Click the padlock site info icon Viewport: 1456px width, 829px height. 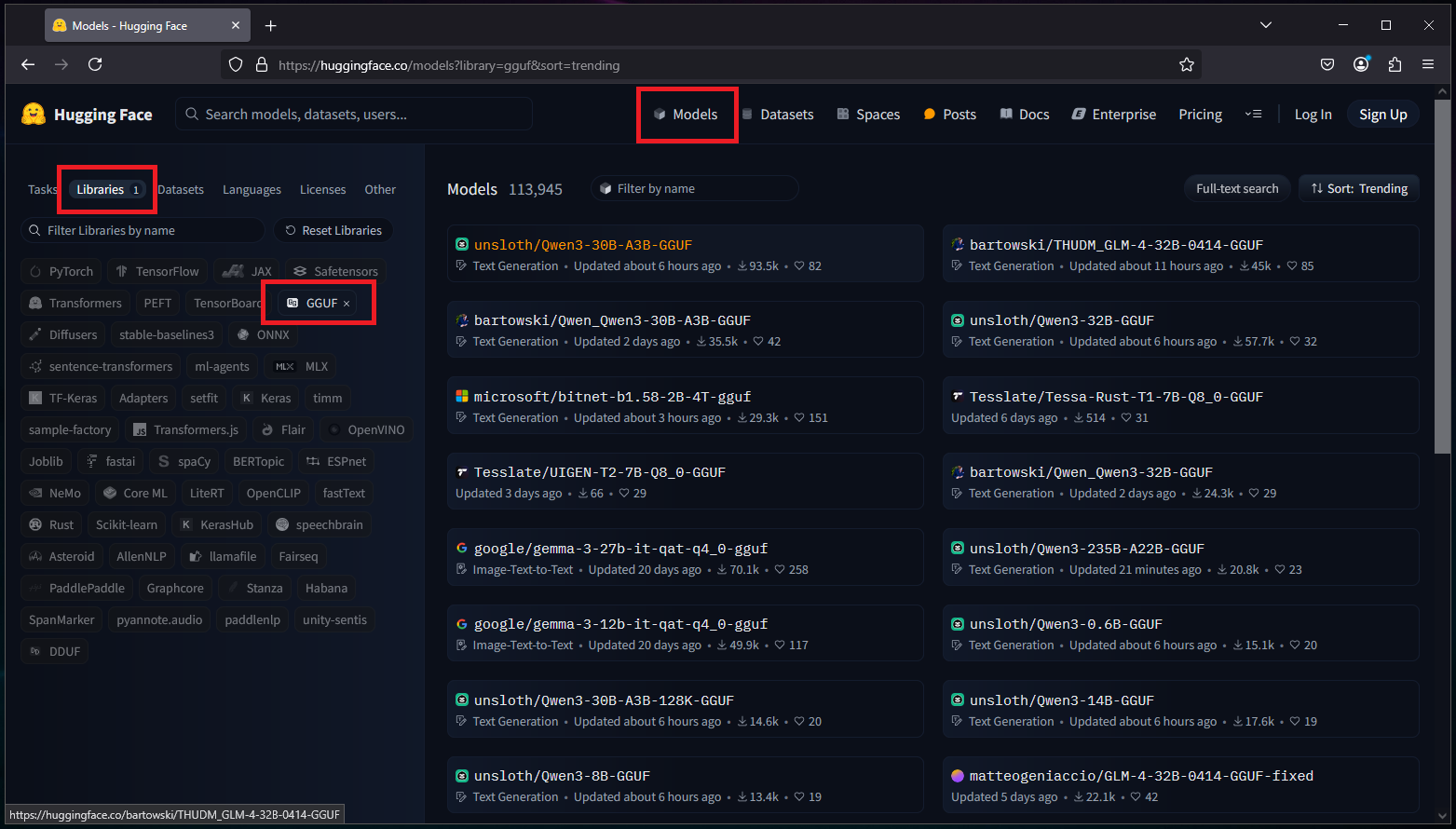[262, 64]
